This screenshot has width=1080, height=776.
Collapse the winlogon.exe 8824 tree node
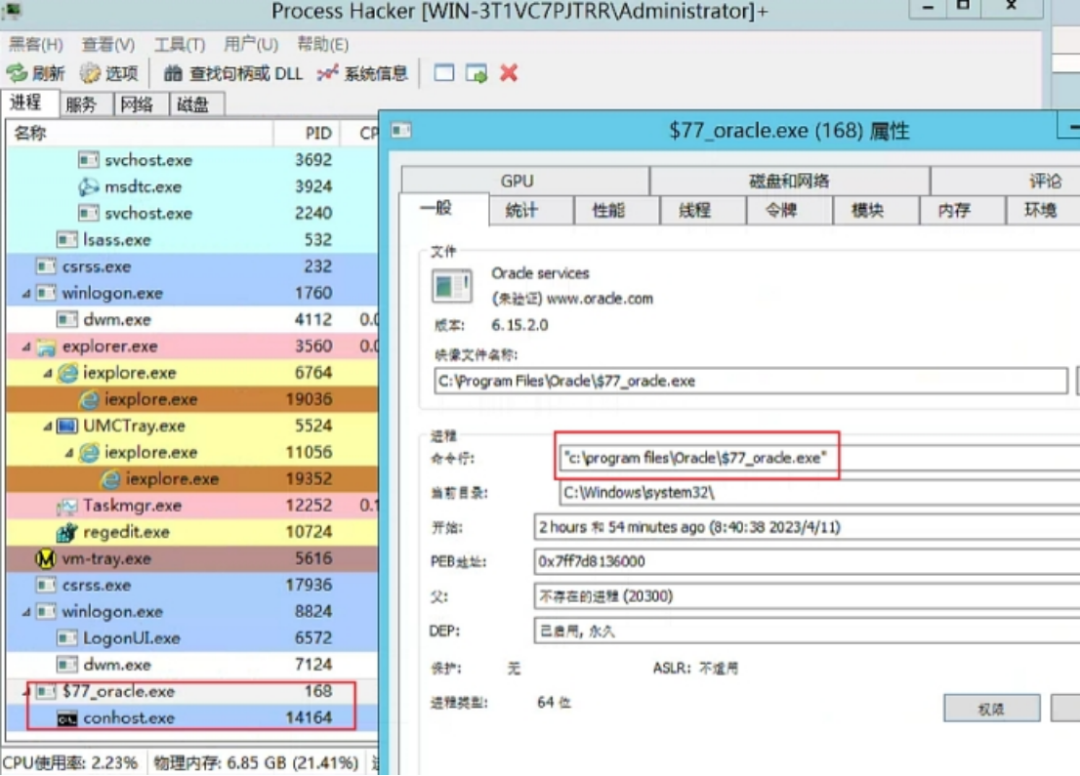[27, 611]
